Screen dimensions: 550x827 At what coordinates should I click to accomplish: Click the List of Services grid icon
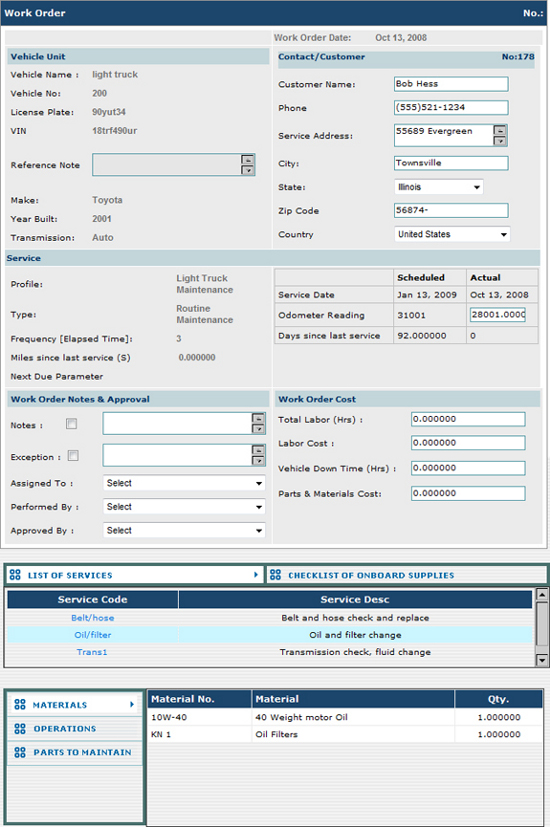coord(15,574)
